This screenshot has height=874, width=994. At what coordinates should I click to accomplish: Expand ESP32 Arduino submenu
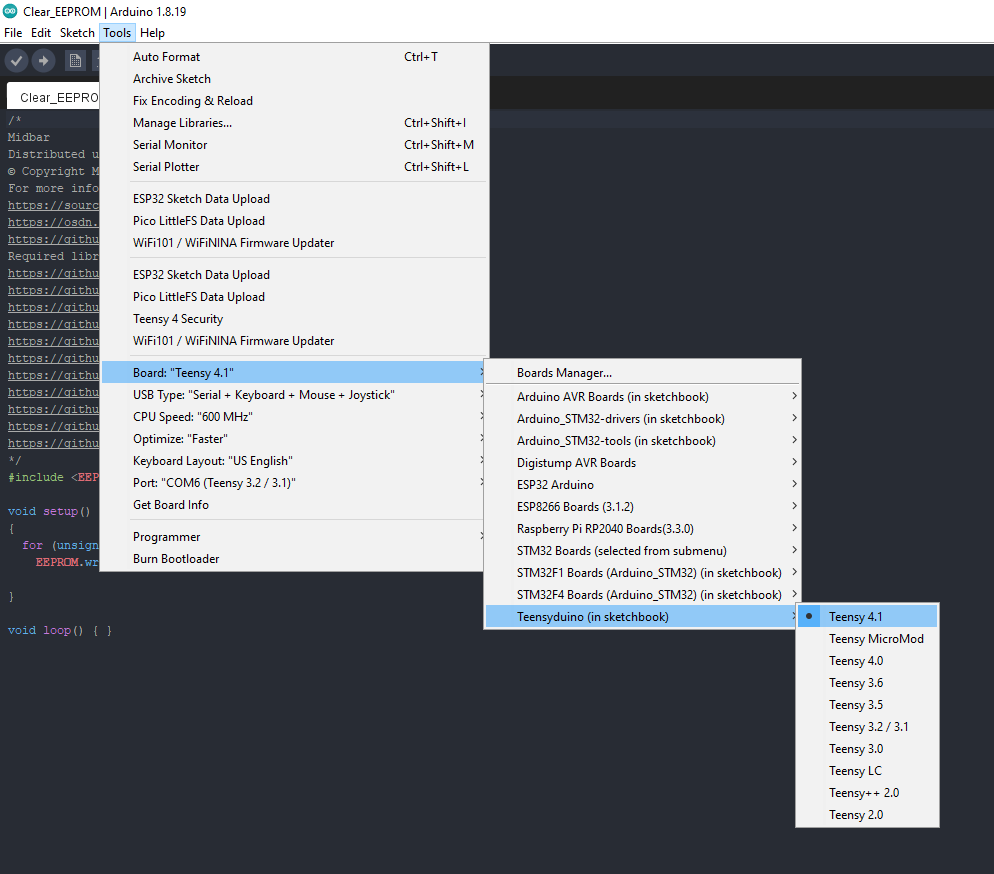tap(642, 485)
